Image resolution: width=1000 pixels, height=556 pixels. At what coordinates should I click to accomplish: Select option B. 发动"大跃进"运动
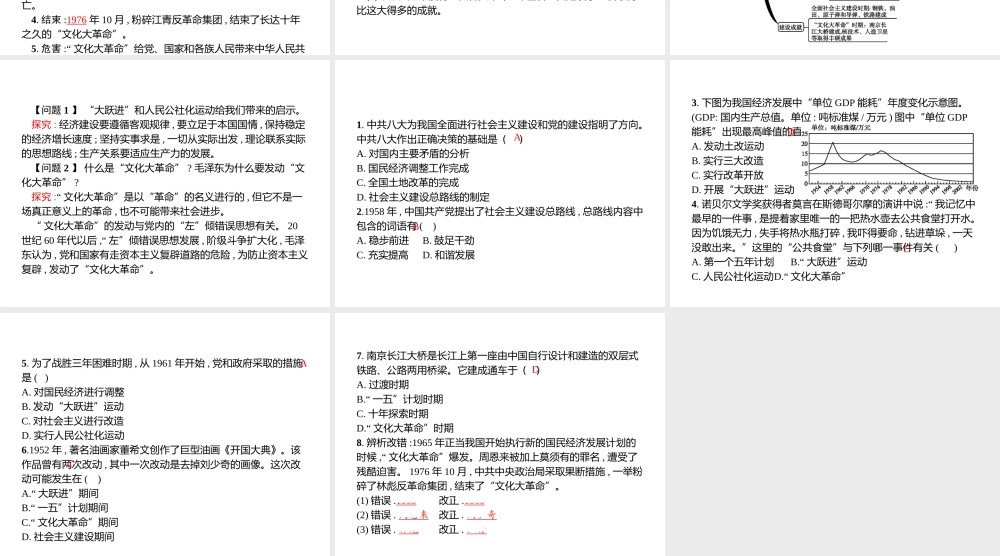[73, 406]
